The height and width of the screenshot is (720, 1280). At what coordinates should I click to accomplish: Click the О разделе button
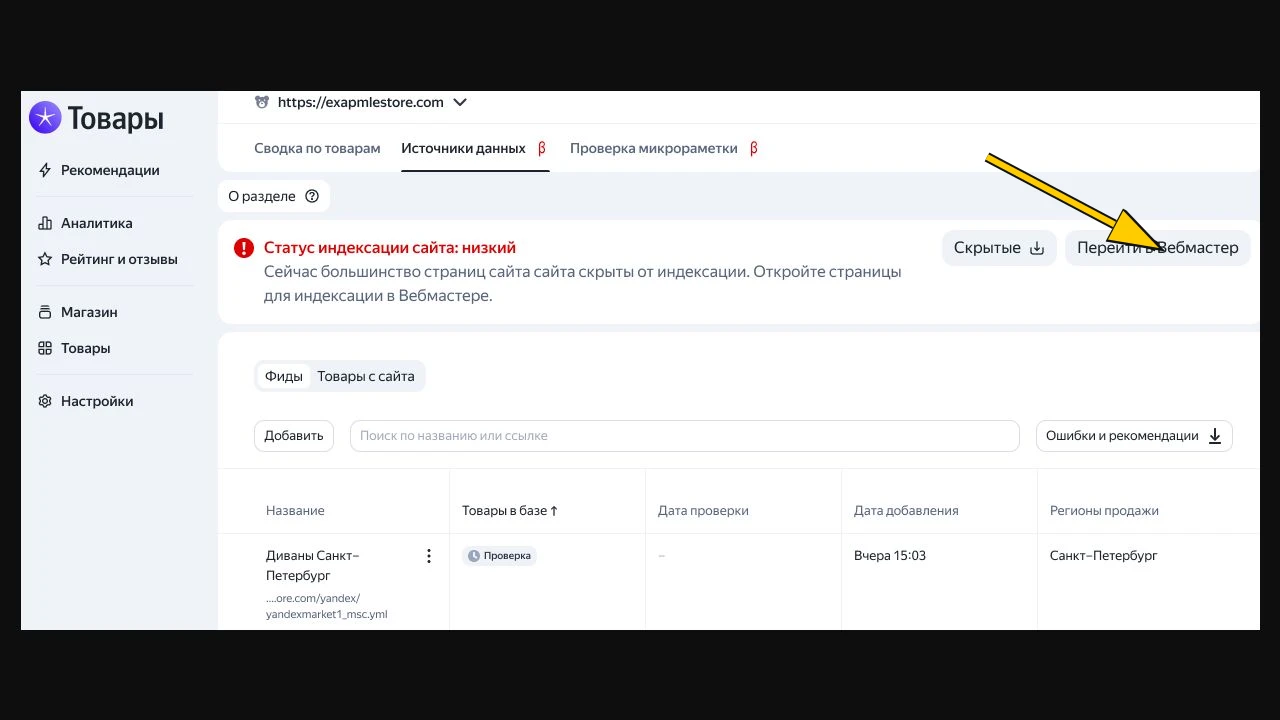pyautogui.click(x=274, y=196)
